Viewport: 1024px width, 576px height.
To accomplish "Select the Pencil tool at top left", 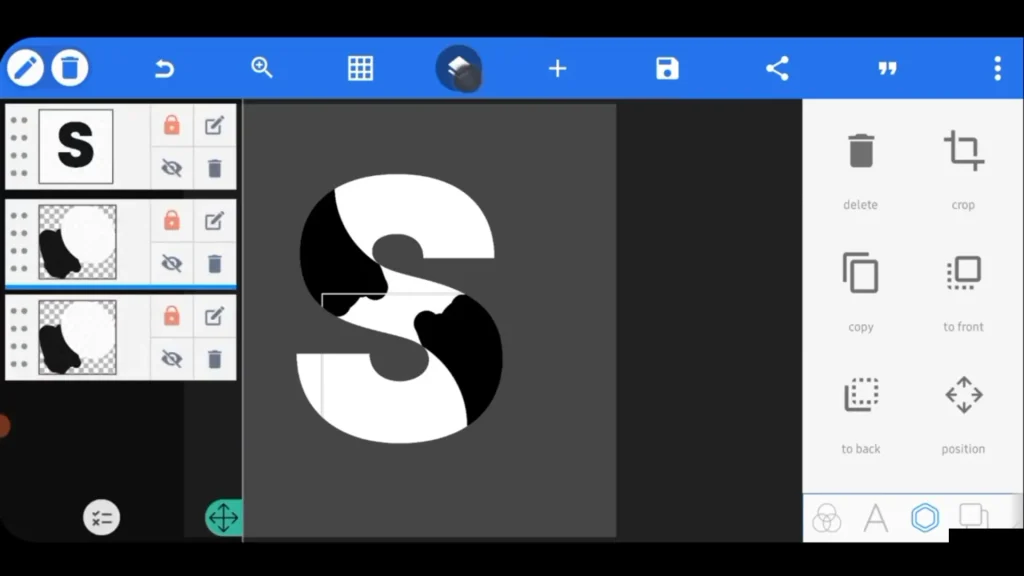I will pyautogui.click(x=25, y=67).
